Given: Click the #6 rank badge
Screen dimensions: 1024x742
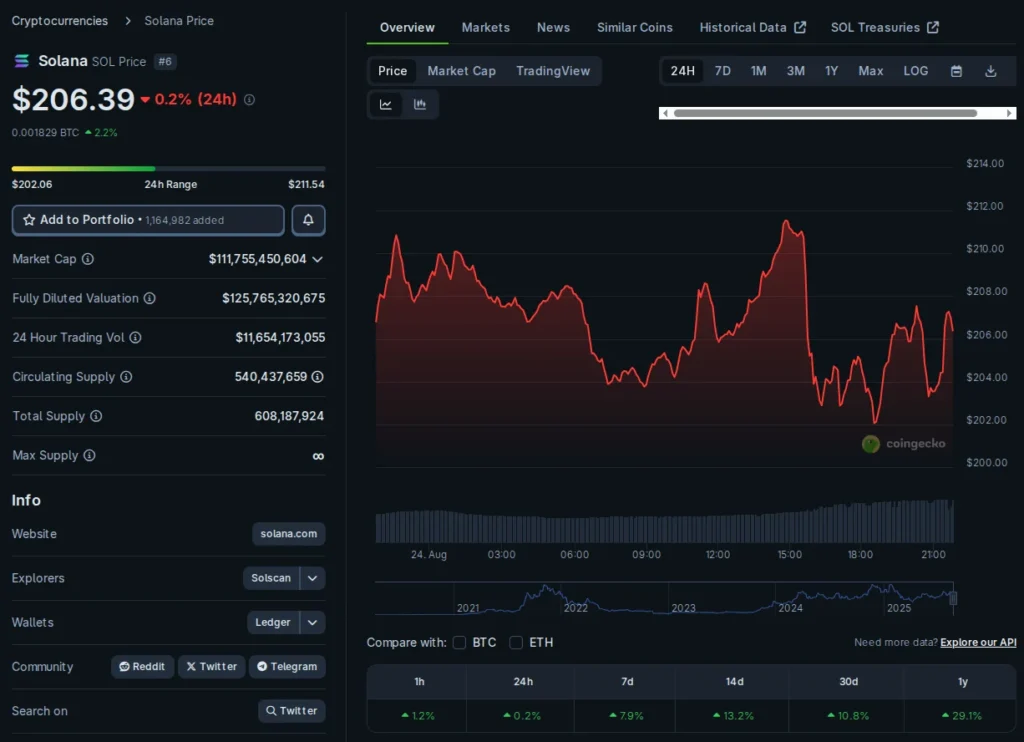Looking at the screenshot, I should pyautogui.click(x=165, y=61).
